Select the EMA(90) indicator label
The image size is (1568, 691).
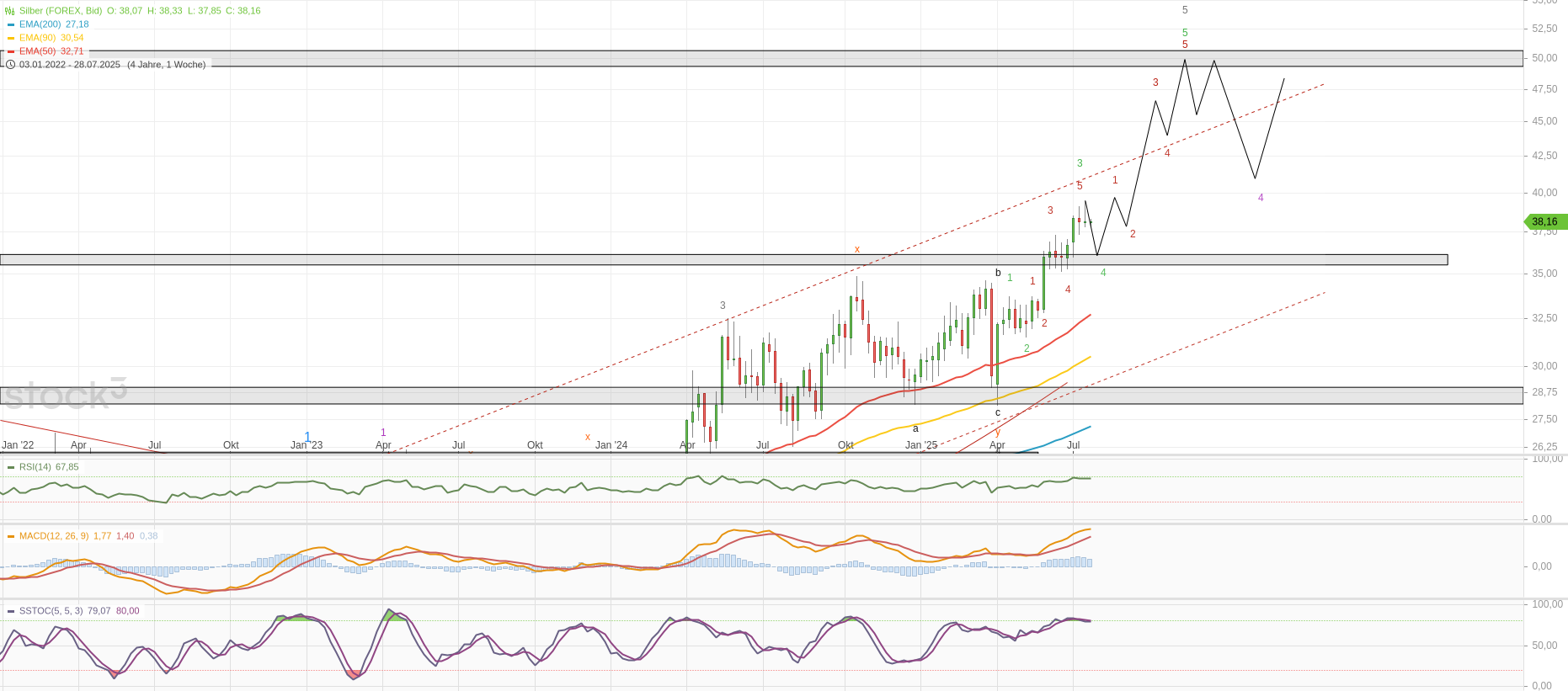[37, 38]
